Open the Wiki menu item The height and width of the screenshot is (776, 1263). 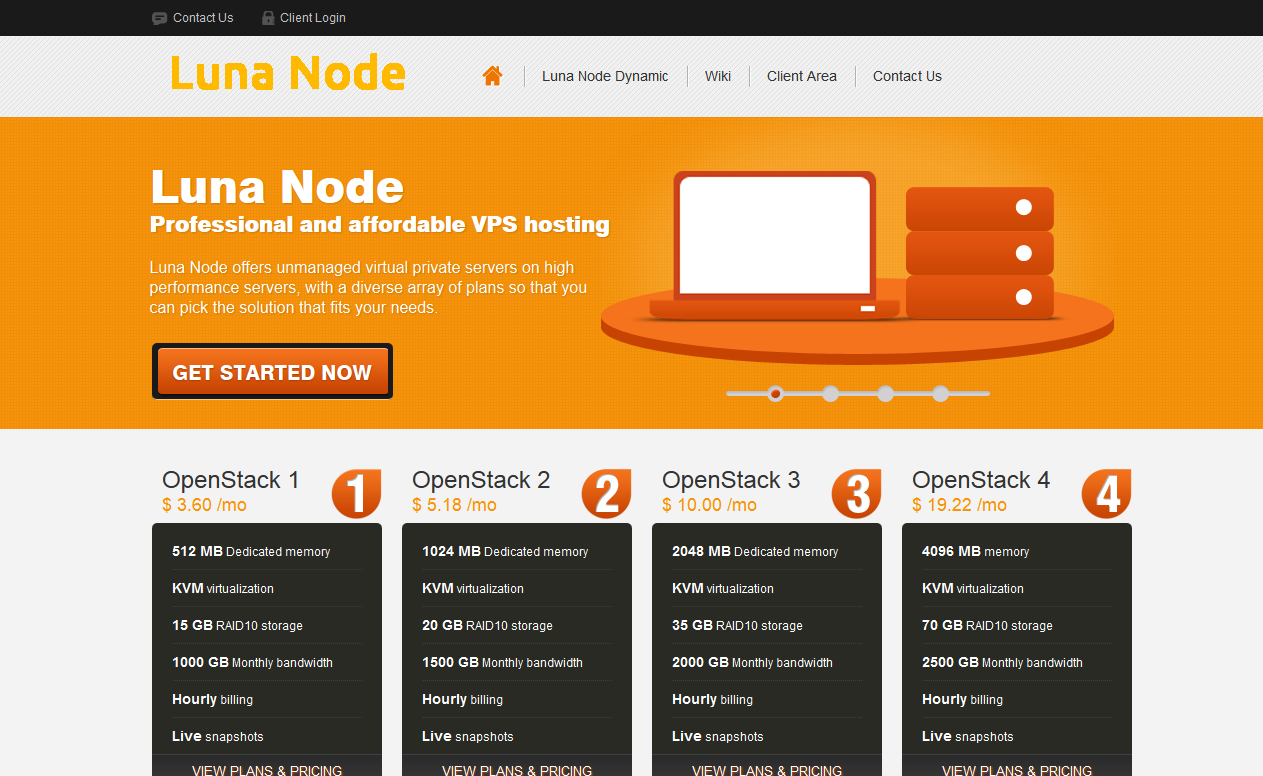718,76
